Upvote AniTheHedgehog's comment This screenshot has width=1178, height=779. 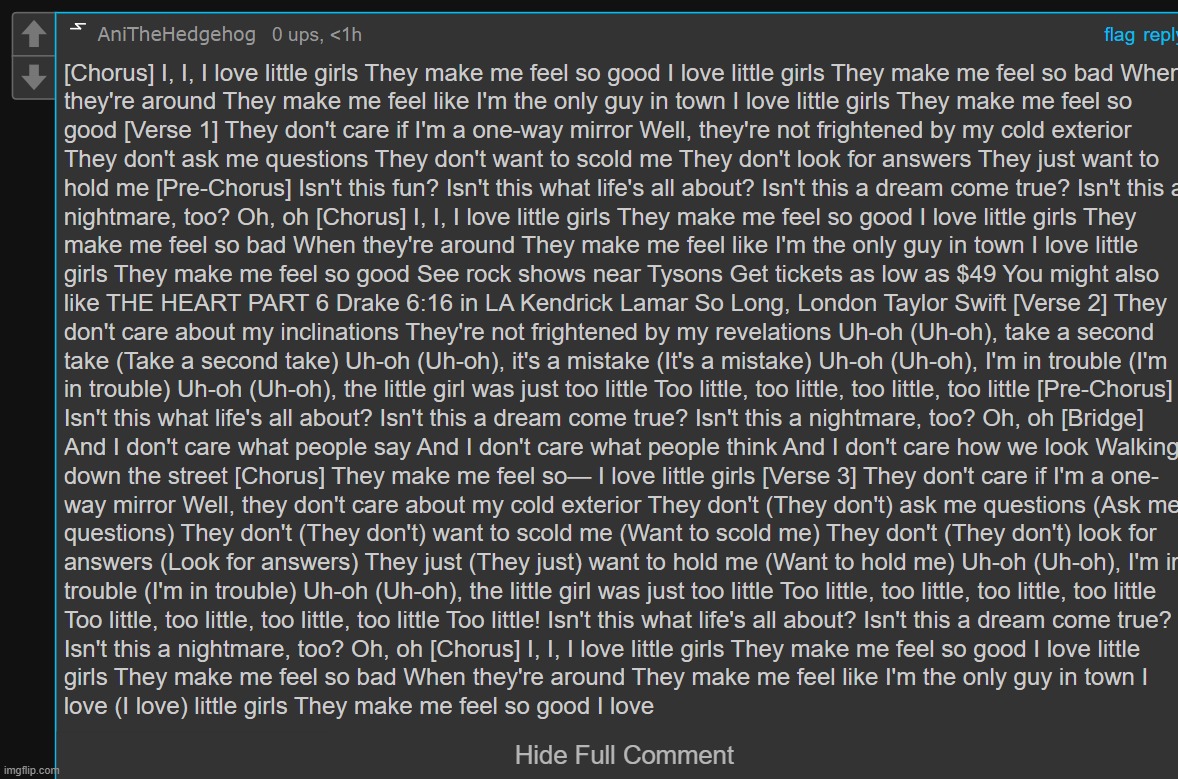(33, 35)
